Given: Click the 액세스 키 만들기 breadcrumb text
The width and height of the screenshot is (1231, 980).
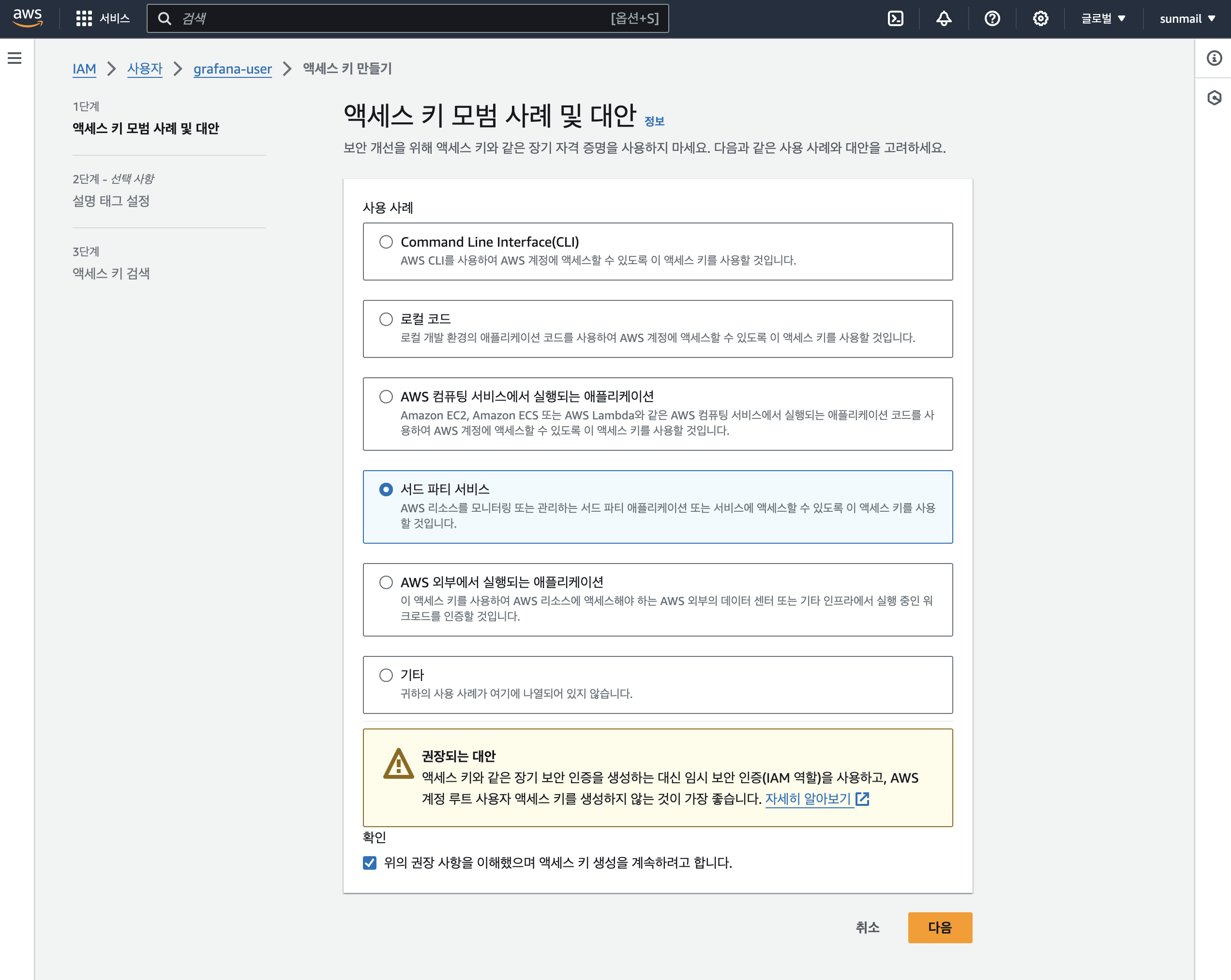Looking at the screenshot, I should pyautogui.click(x=347, y=69).
